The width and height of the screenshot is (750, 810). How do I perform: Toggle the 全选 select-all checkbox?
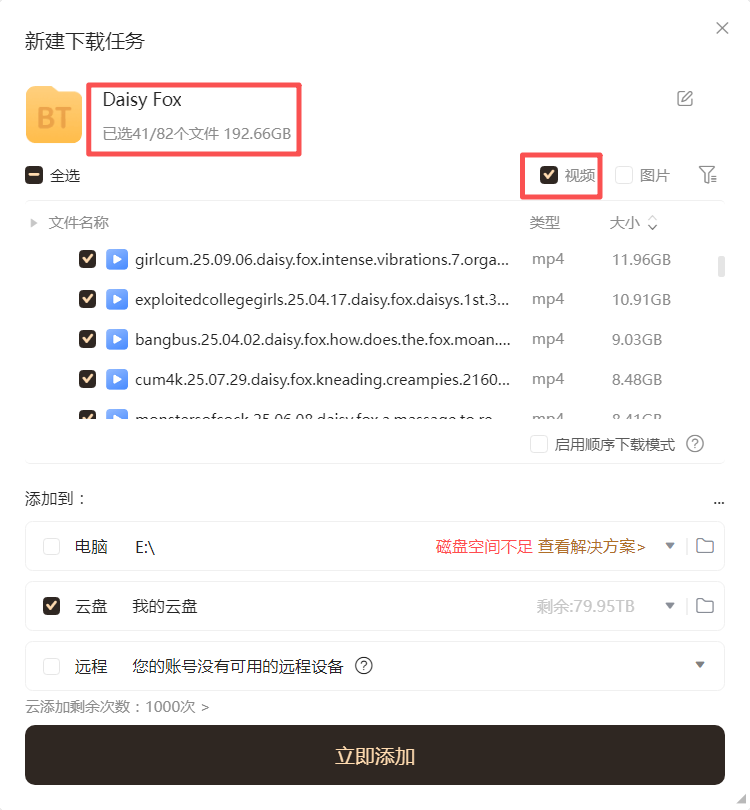(34, 175)
